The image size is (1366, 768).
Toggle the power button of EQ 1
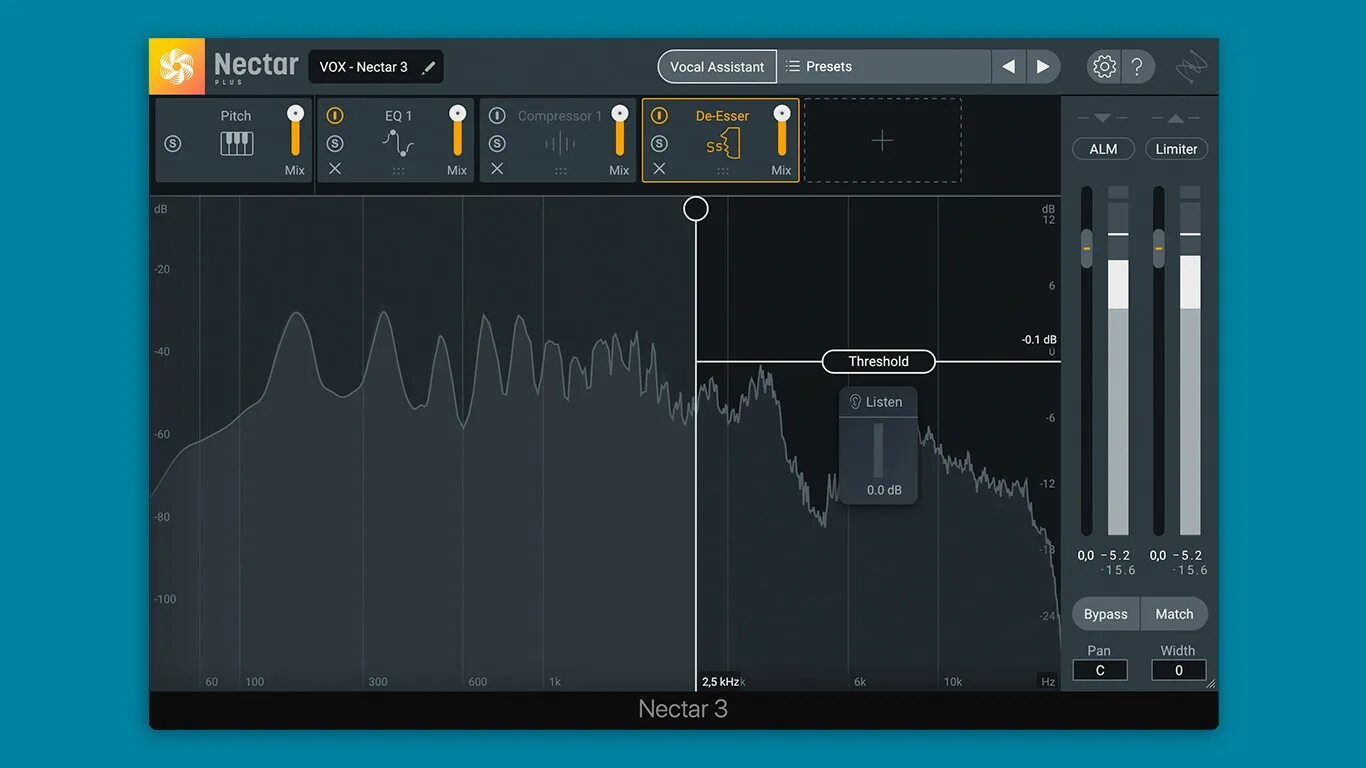click(335, 116)
